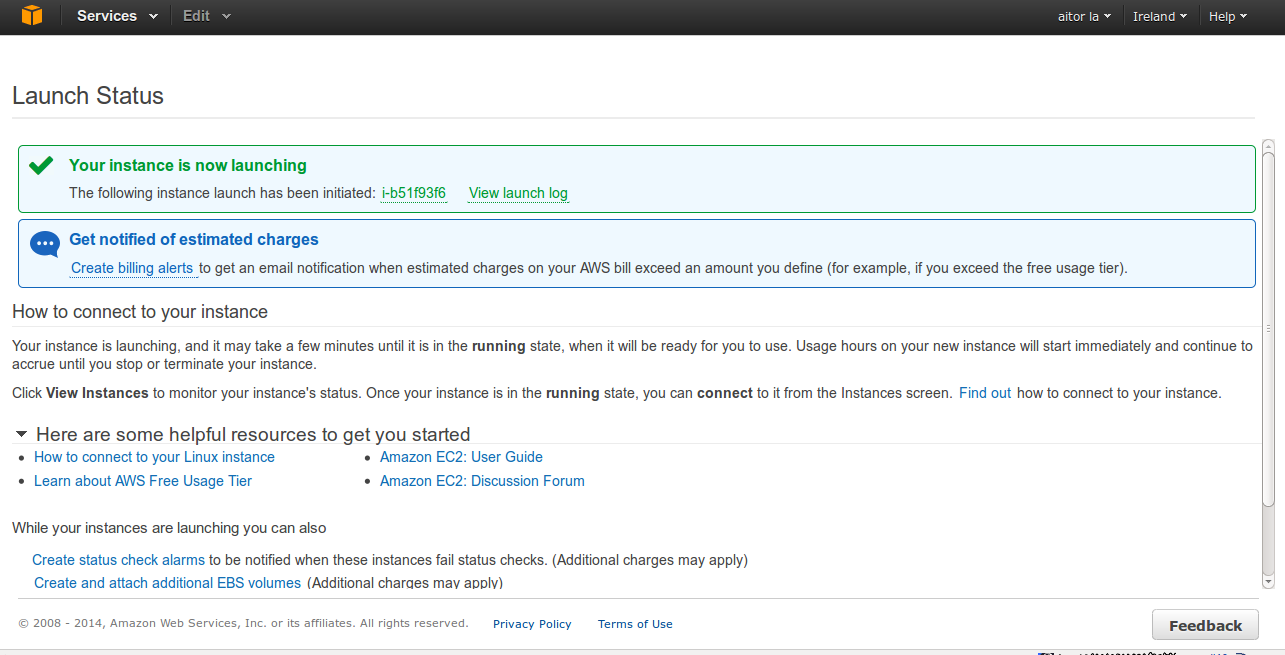This screenshot has width=1285, height=655.
Task: Click the blue speech bubble notification icon
Action: pyautogui.click(x=45, y=244)
